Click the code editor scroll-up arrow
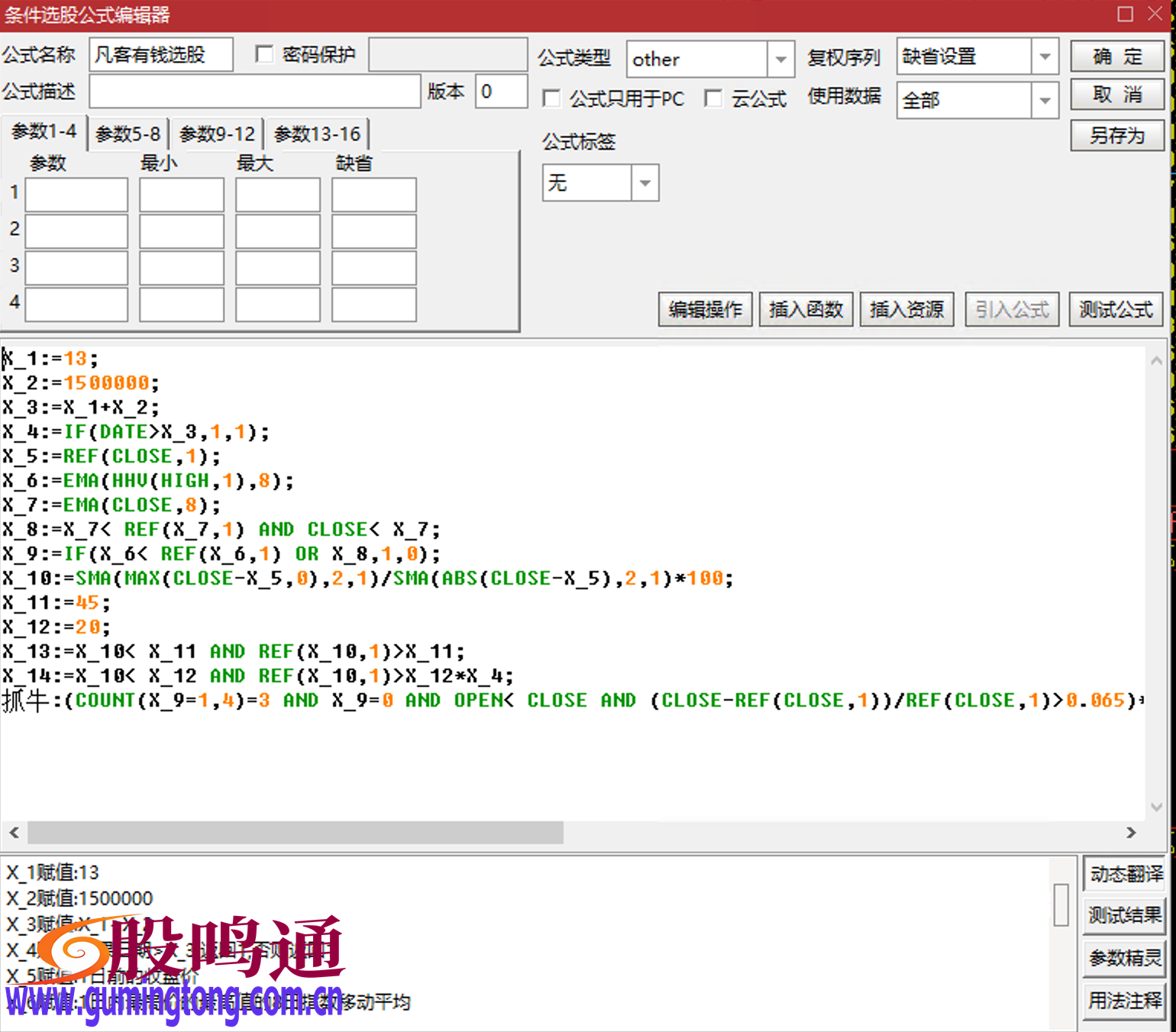 pos(1156,360)
